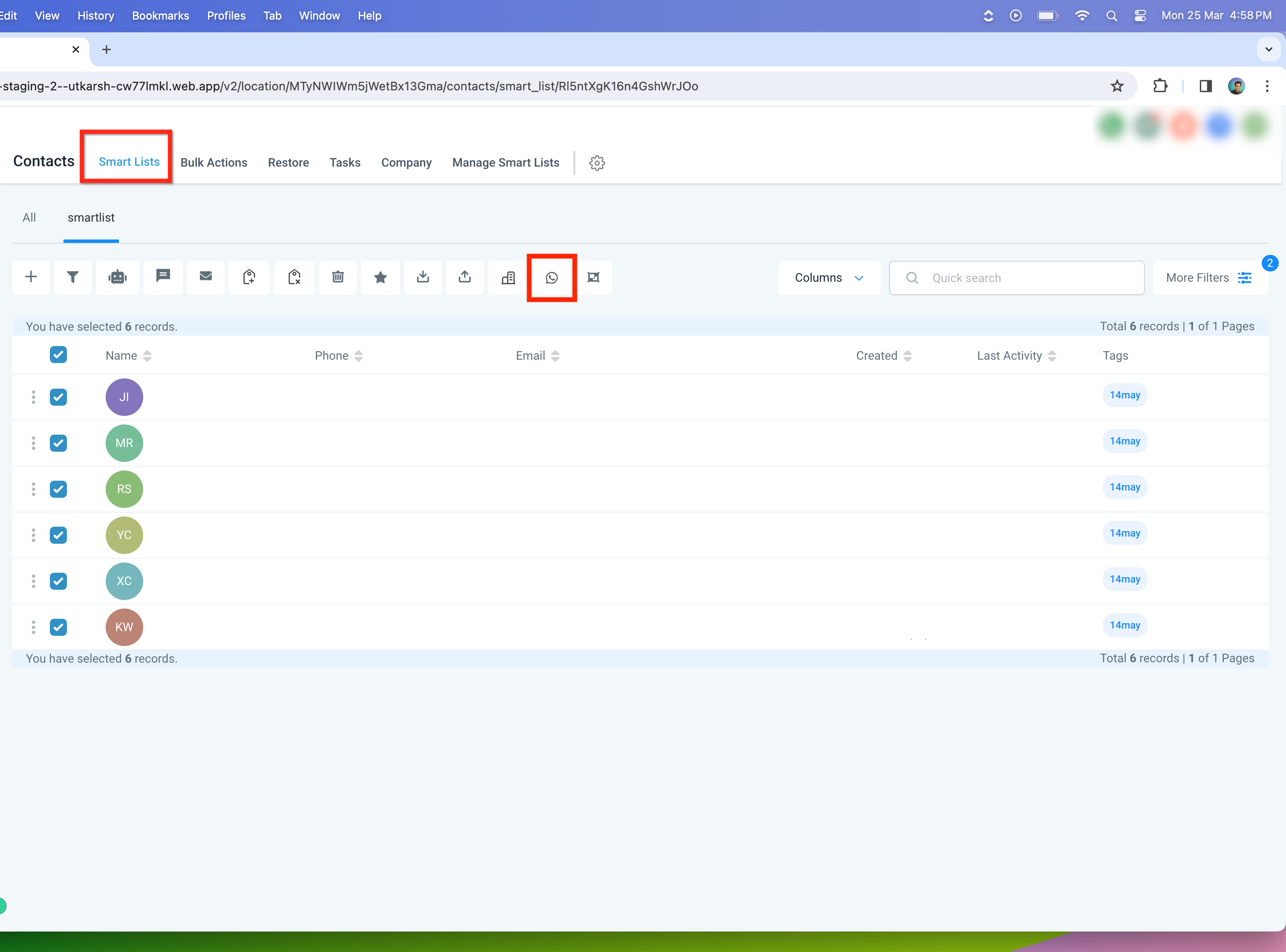Open contacts settings gear icon
Image resolution: width=1286 pixels, height=952 pixels.
pos(597,163)
